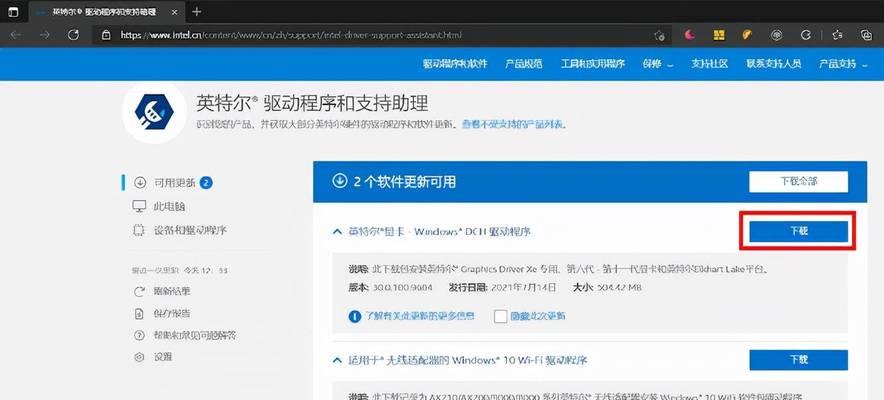This screenshot has height=400, width=884.
Task: Click the 2 个软件更新可用 header text
Action: 405,182
